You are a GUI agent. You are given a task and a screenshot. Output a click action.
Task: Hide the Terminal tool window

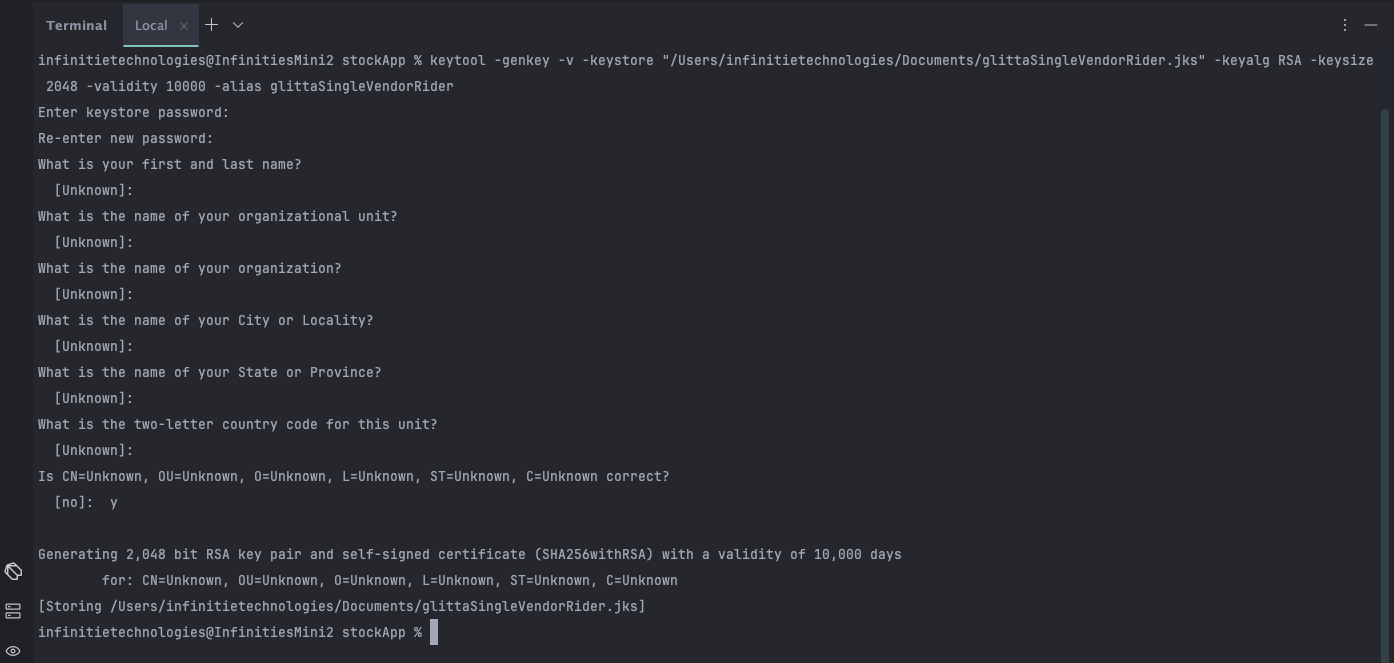coord(1371,25)
